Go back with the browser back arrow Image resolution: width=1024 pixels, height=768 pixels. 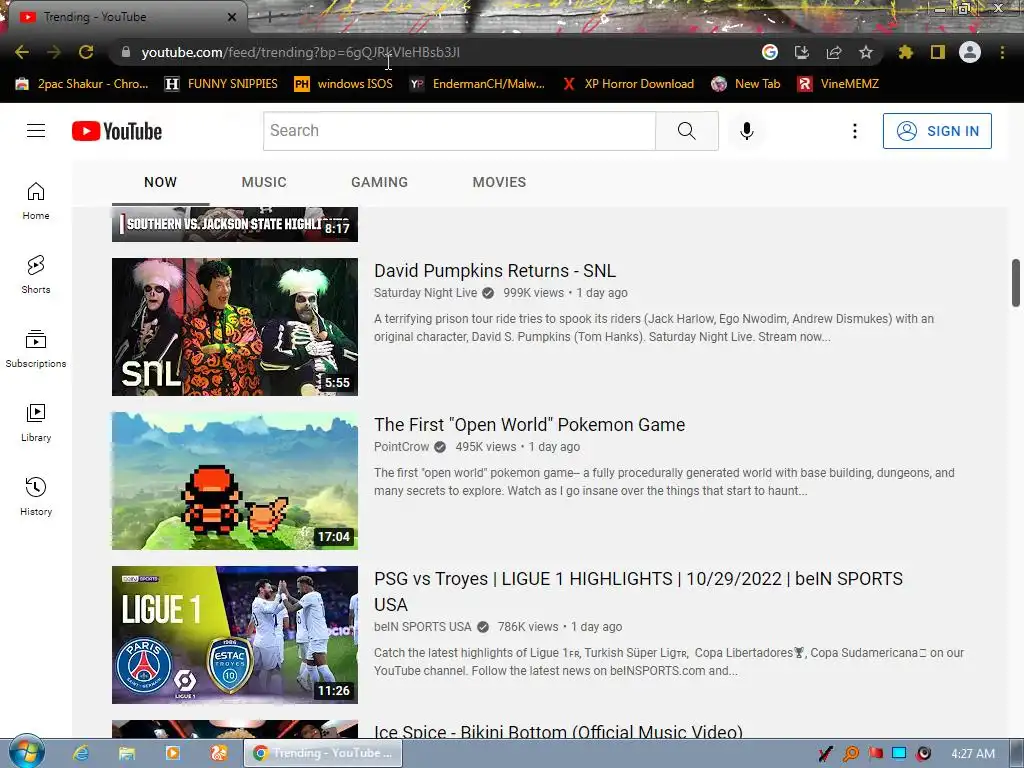(22, 52)
